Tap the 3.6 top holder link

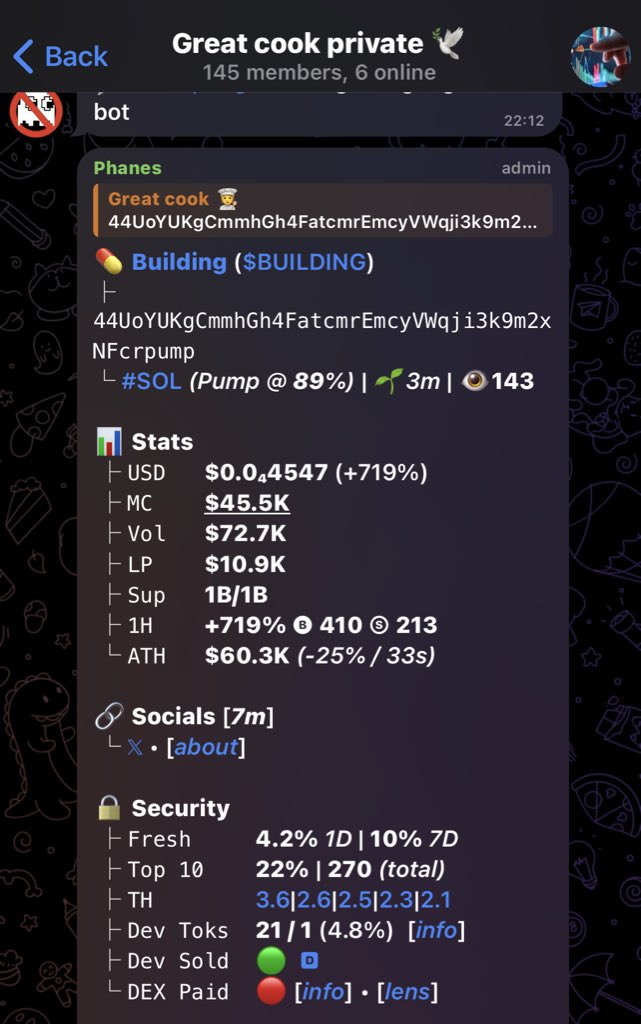(271, 900)
